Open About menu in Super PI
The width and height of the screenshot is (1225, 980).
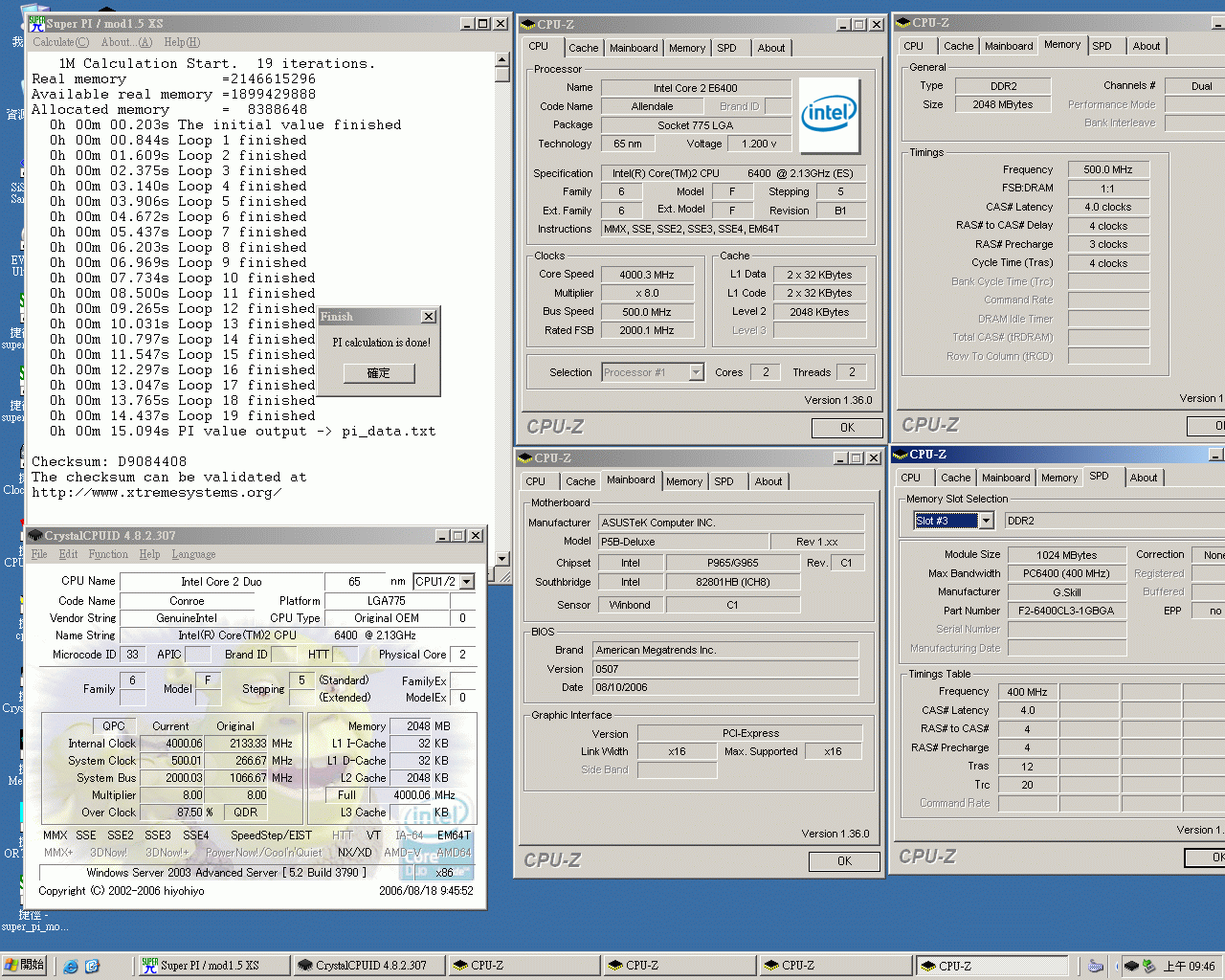tap(126, 42)
